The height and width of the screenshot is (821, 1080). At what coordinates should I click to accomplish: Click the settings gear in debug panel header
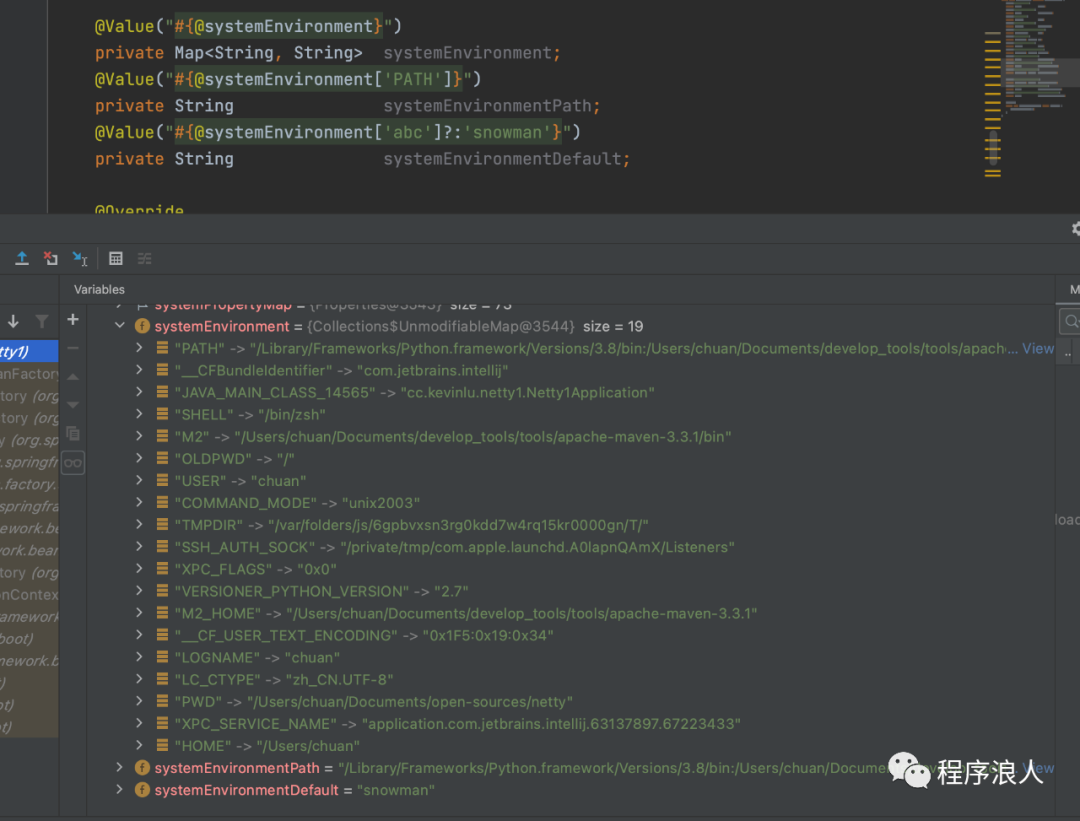pyautogui.click(x=1076, y=228)
